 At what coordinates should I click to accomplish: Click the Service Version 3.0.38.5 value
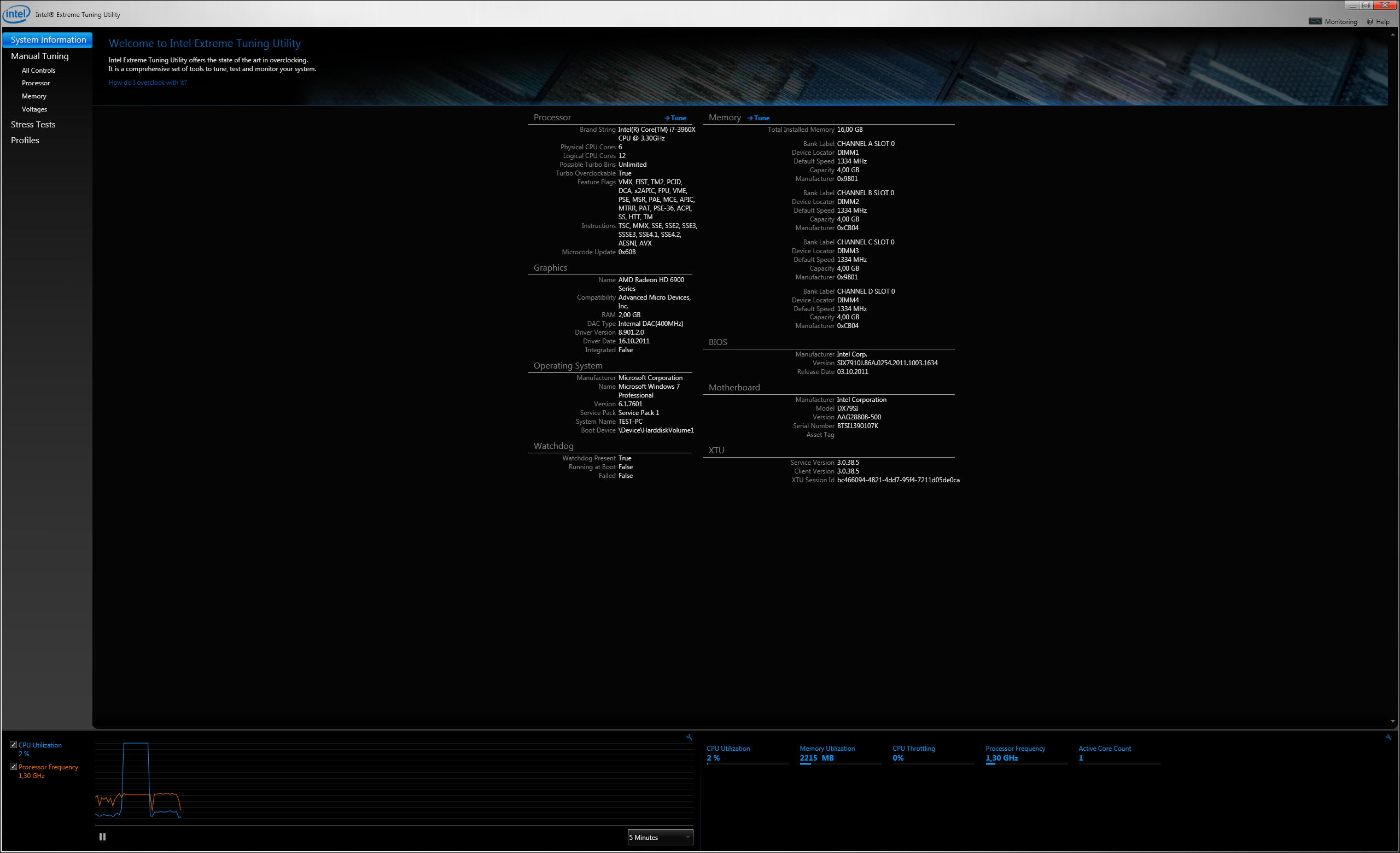(848, 462)
